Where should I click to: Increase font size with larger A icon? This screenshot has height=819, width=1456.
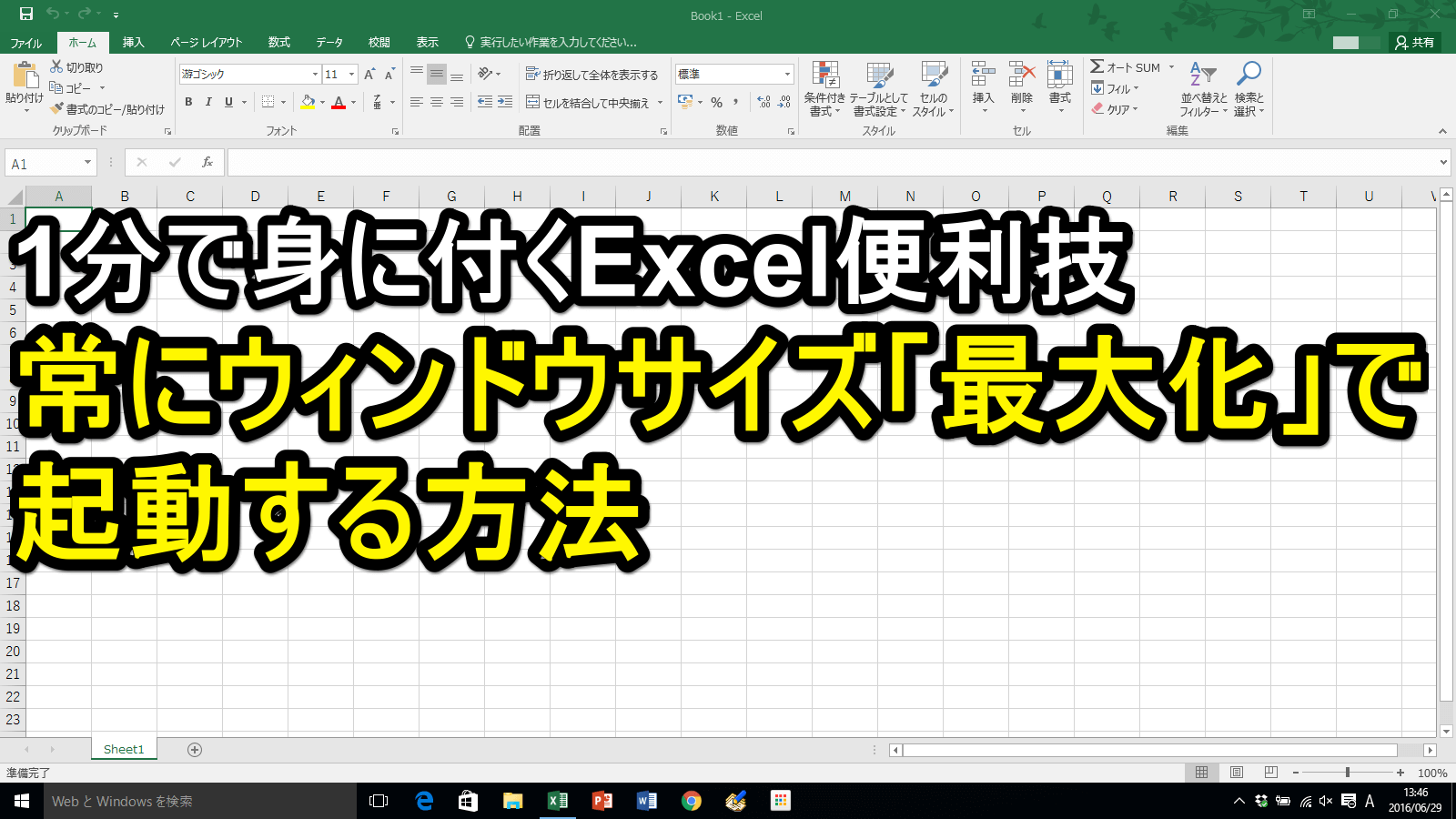coord(369,74)
